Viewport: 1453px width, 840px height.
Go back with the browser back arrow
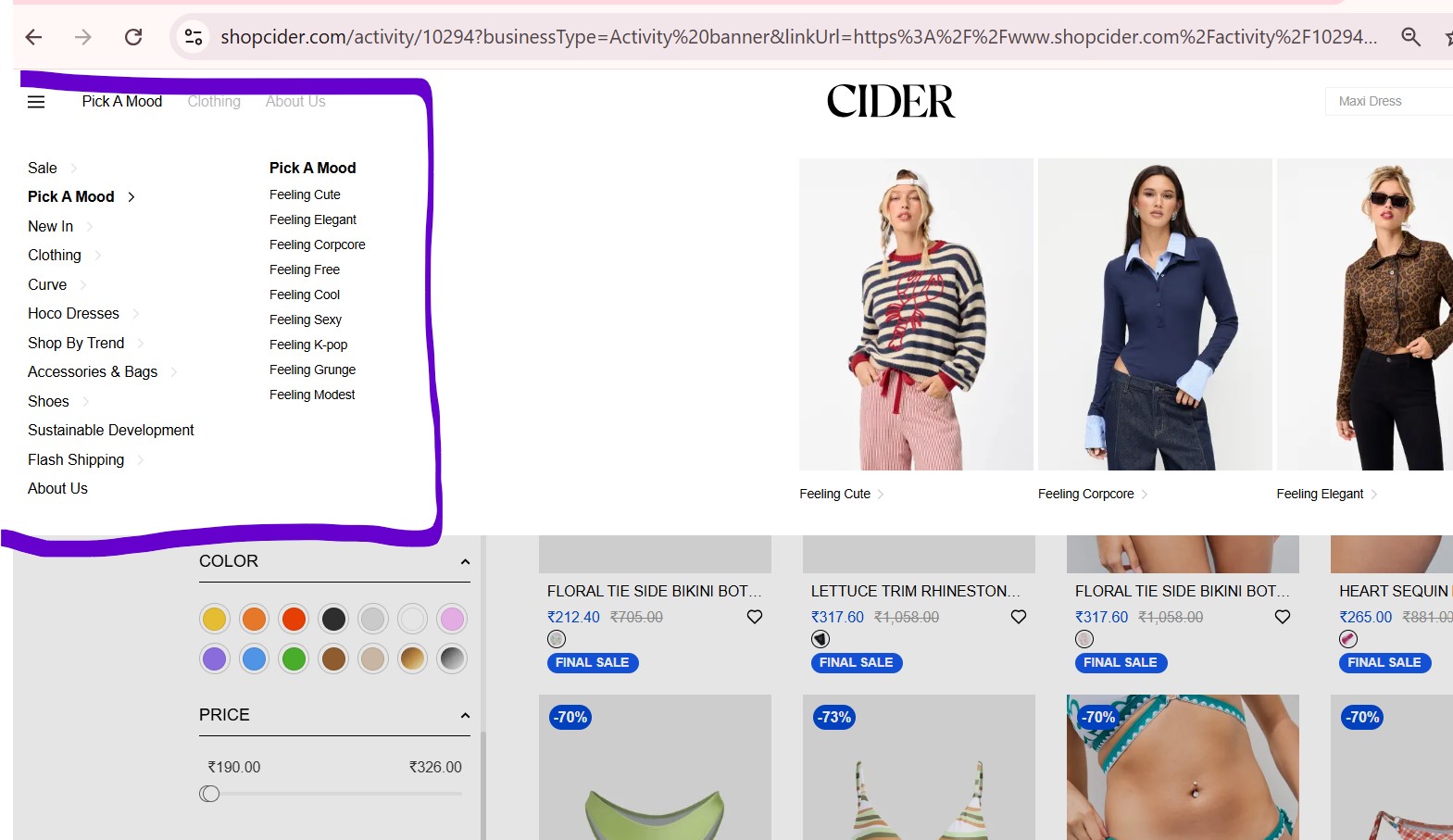[x=34, y=37]
